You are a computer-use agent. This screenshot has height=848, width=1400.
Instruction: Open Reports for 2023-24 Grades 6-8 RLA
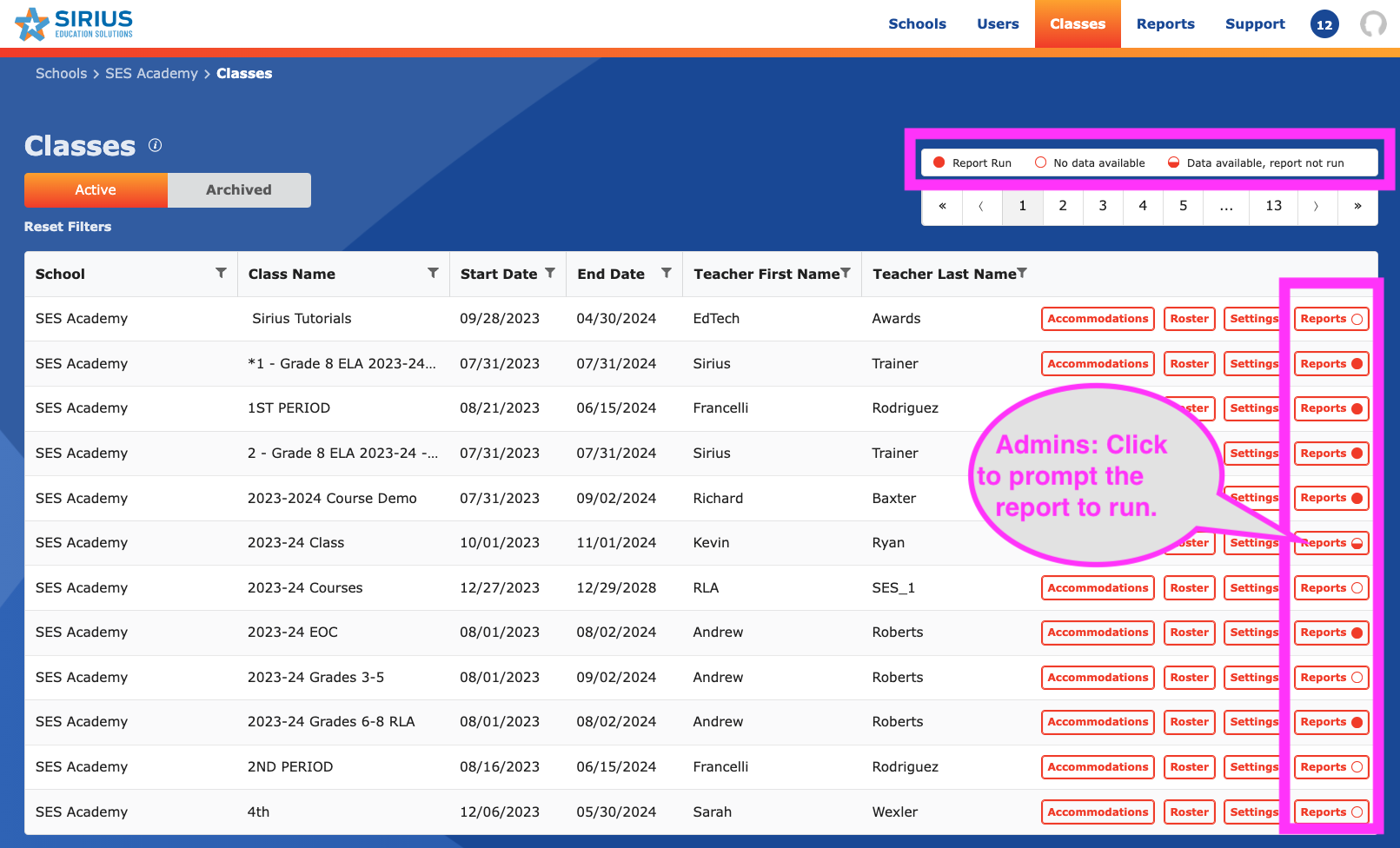pos(1331,722)
